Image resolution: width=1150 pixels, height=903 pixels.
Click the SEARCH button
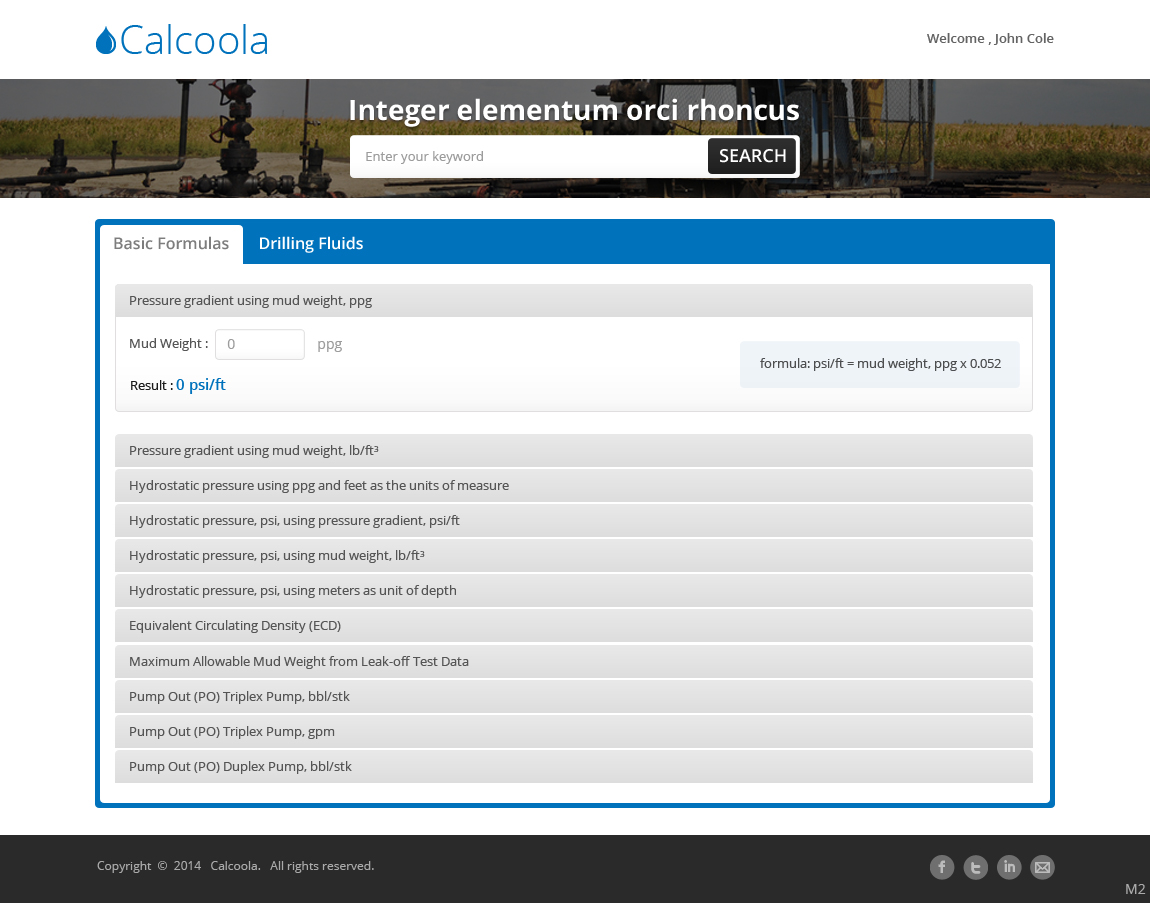point(752,156)
